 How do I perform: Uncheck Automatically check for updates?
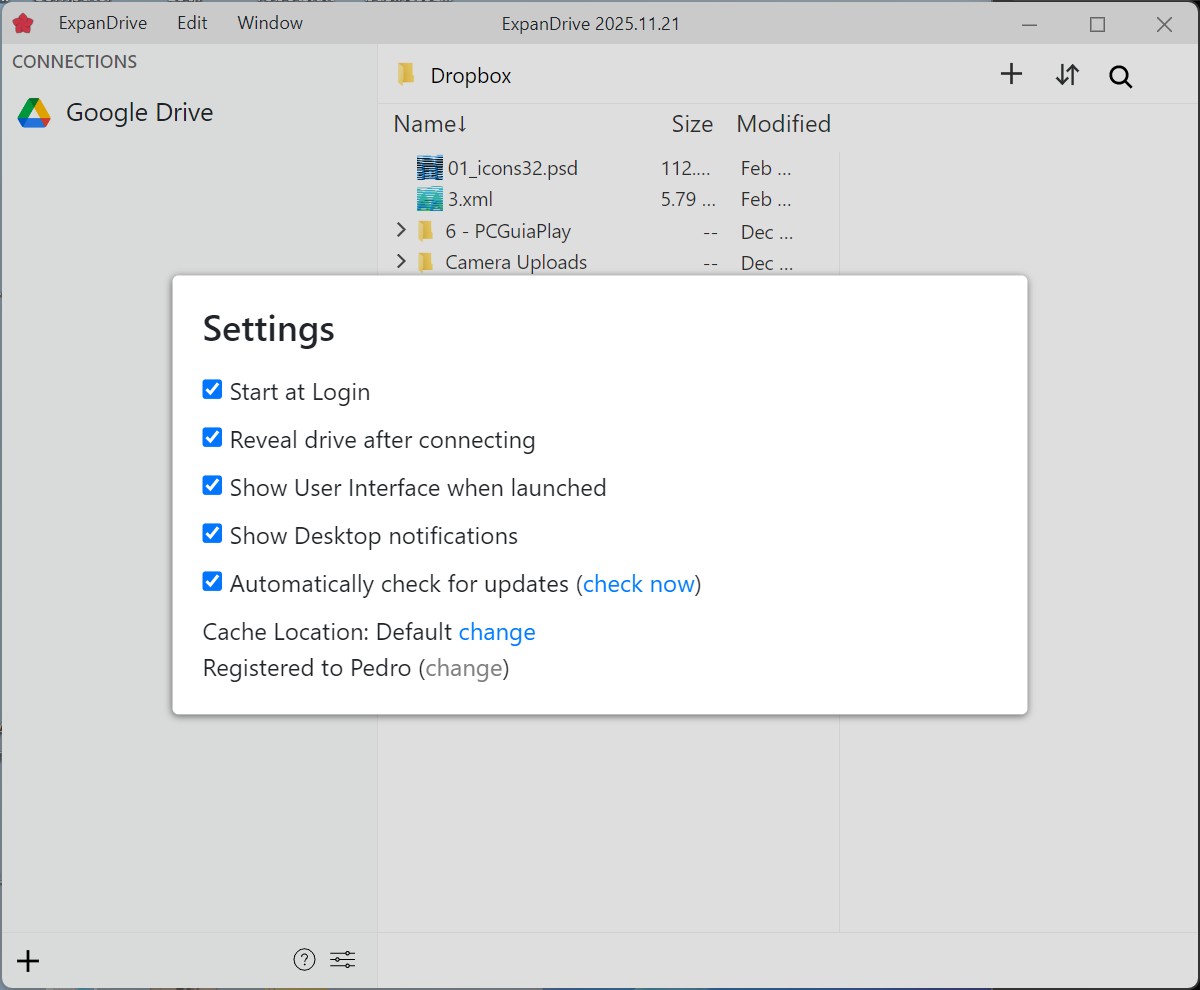[212, 582]
